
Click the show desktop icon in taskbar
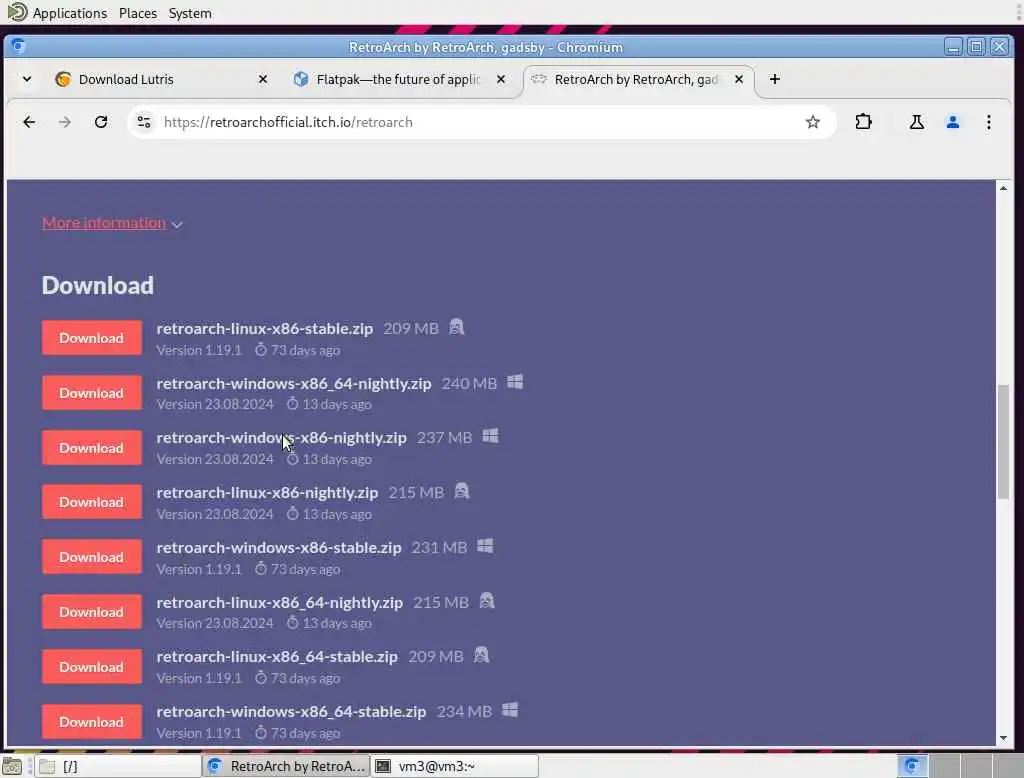[x=12, y=766]
